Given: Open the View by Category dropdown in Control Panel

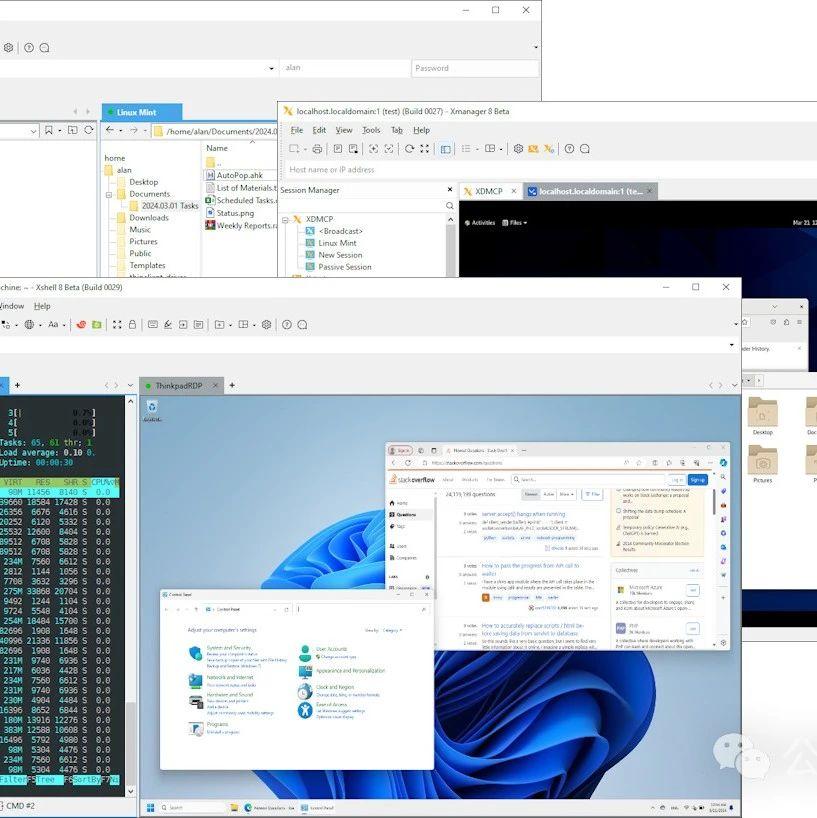Looking at the screenshot, I should pyautogui.click(x=392, y=630).
